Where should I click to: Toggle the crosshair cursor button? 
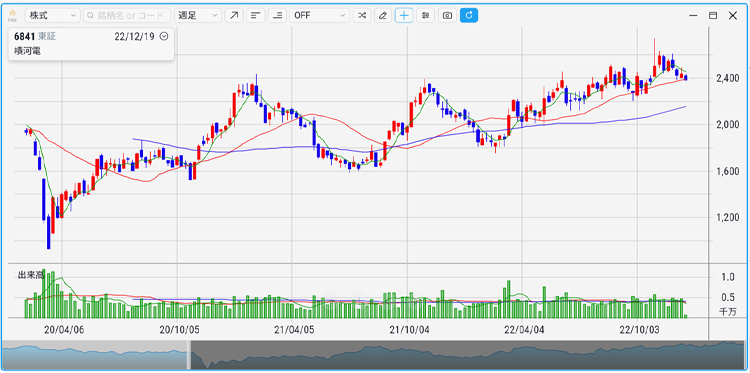point(404,15)
